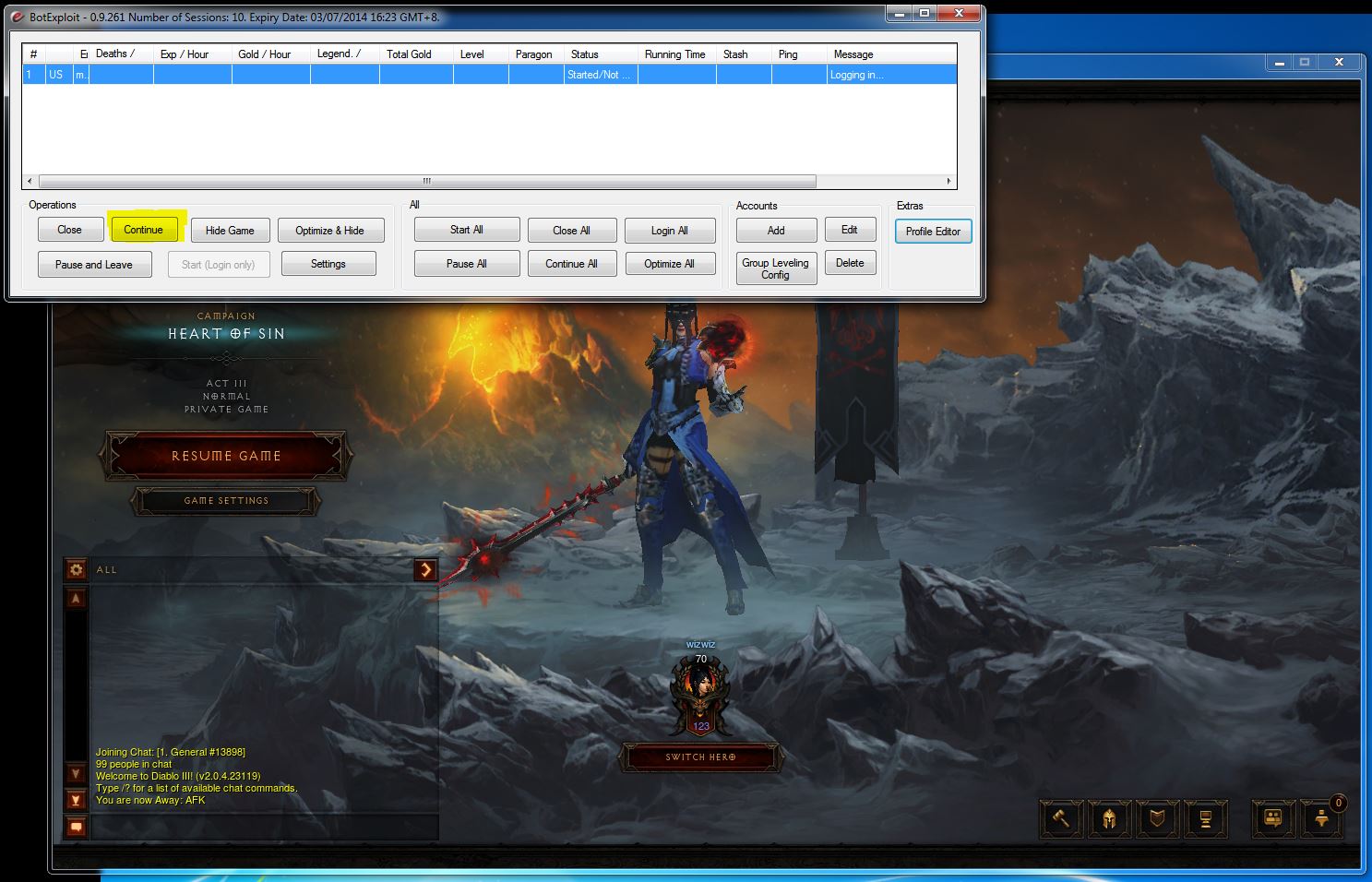Screen dimensions: 1372x882
Task: Click the Hide Game button
Action: click(230, 231)
